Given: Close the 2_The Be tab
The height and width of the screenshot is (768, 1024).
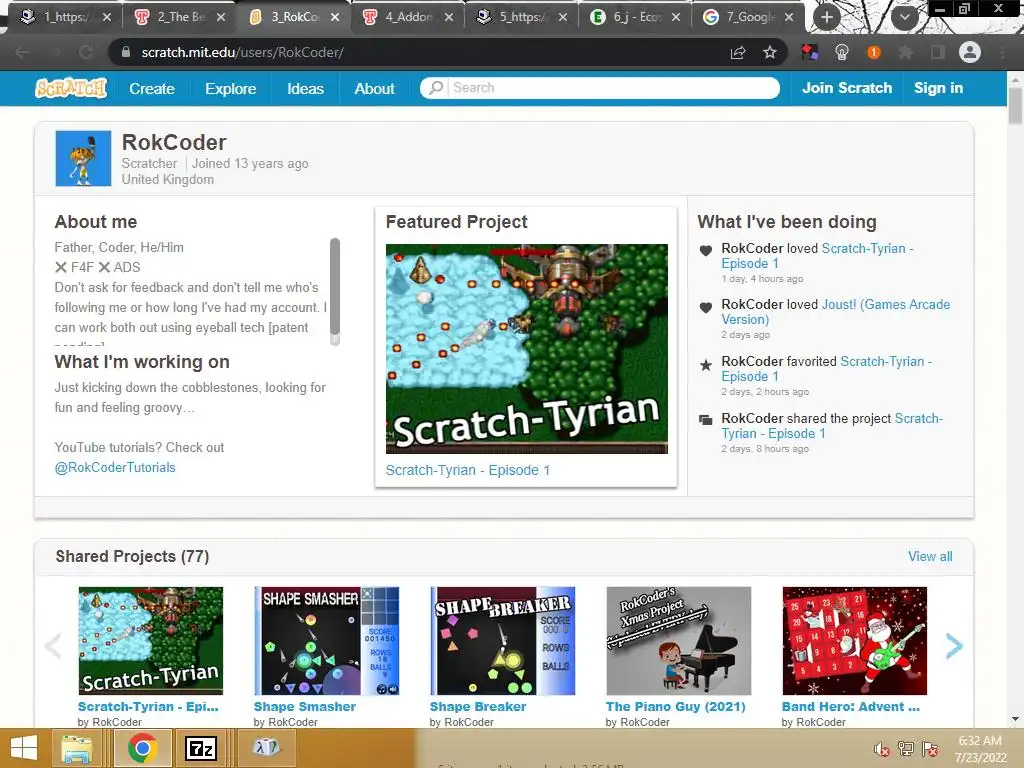Looking at the screenshot, I should pyautogui.click(x=221, y=17).
